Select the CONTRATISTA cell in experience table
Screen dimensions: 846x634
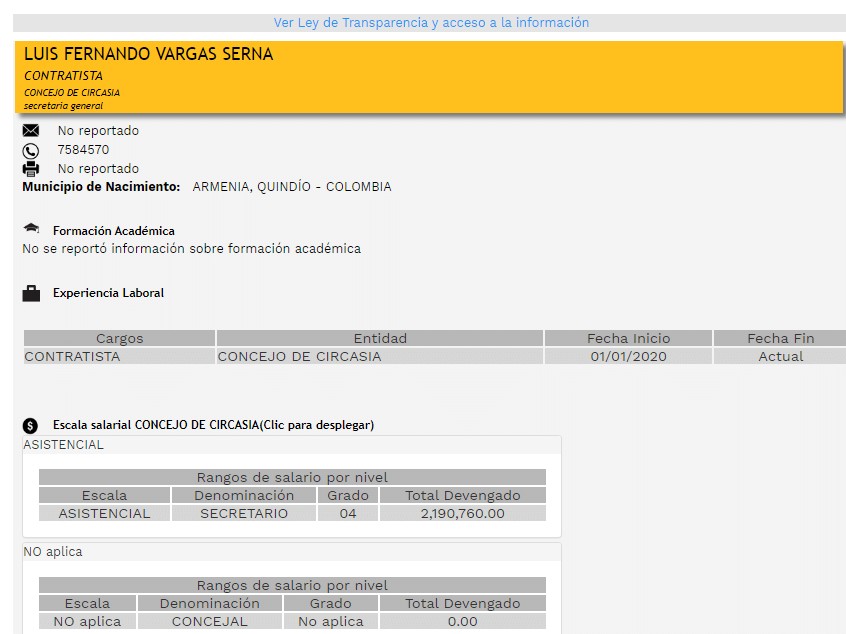click(119, 356)
